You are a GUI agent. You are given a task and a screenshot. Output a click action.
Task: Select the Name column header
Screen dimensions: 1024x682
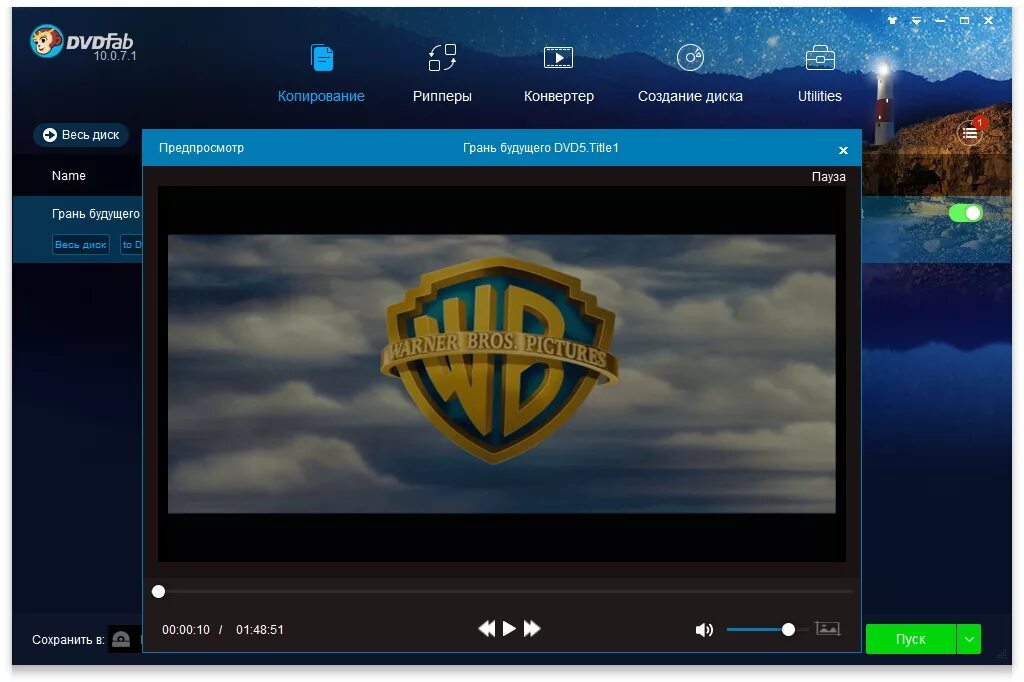pos(69,176)
